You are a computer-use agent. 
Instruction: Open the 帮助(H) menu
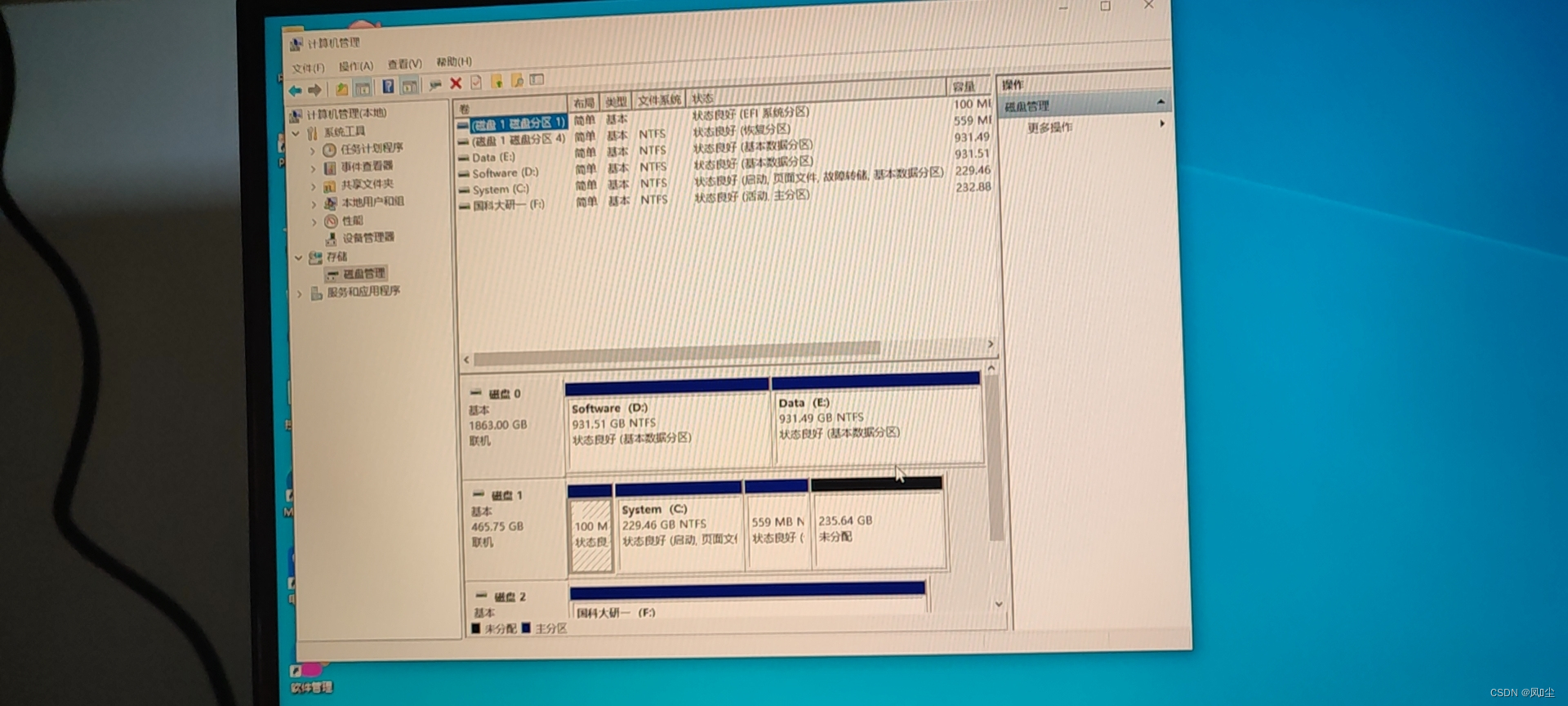click(x=454, y=61)
